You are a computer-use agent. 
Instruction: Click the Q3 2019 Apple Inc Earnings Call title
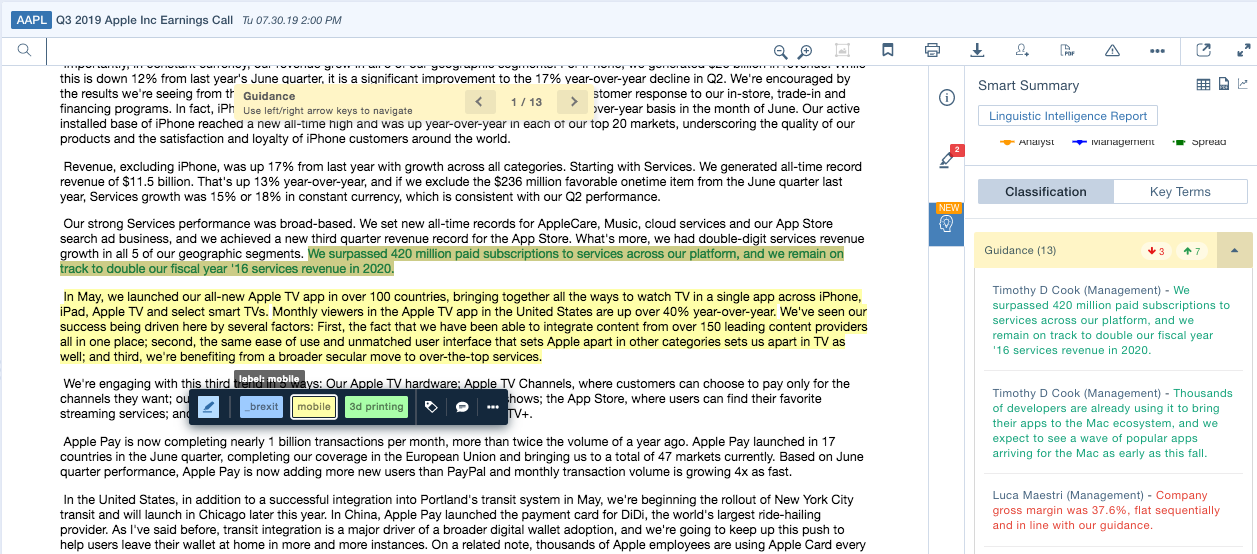point(144,20)
